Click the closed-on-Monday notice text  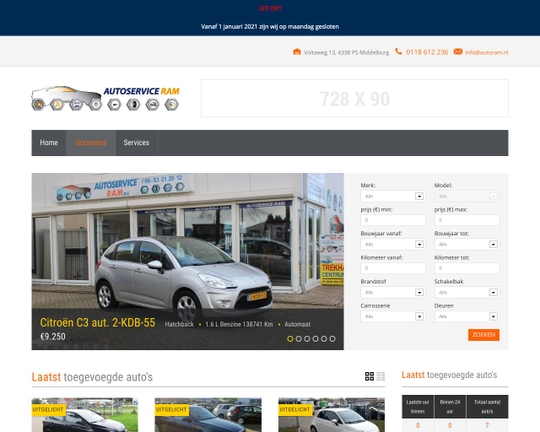coord(270,27)
